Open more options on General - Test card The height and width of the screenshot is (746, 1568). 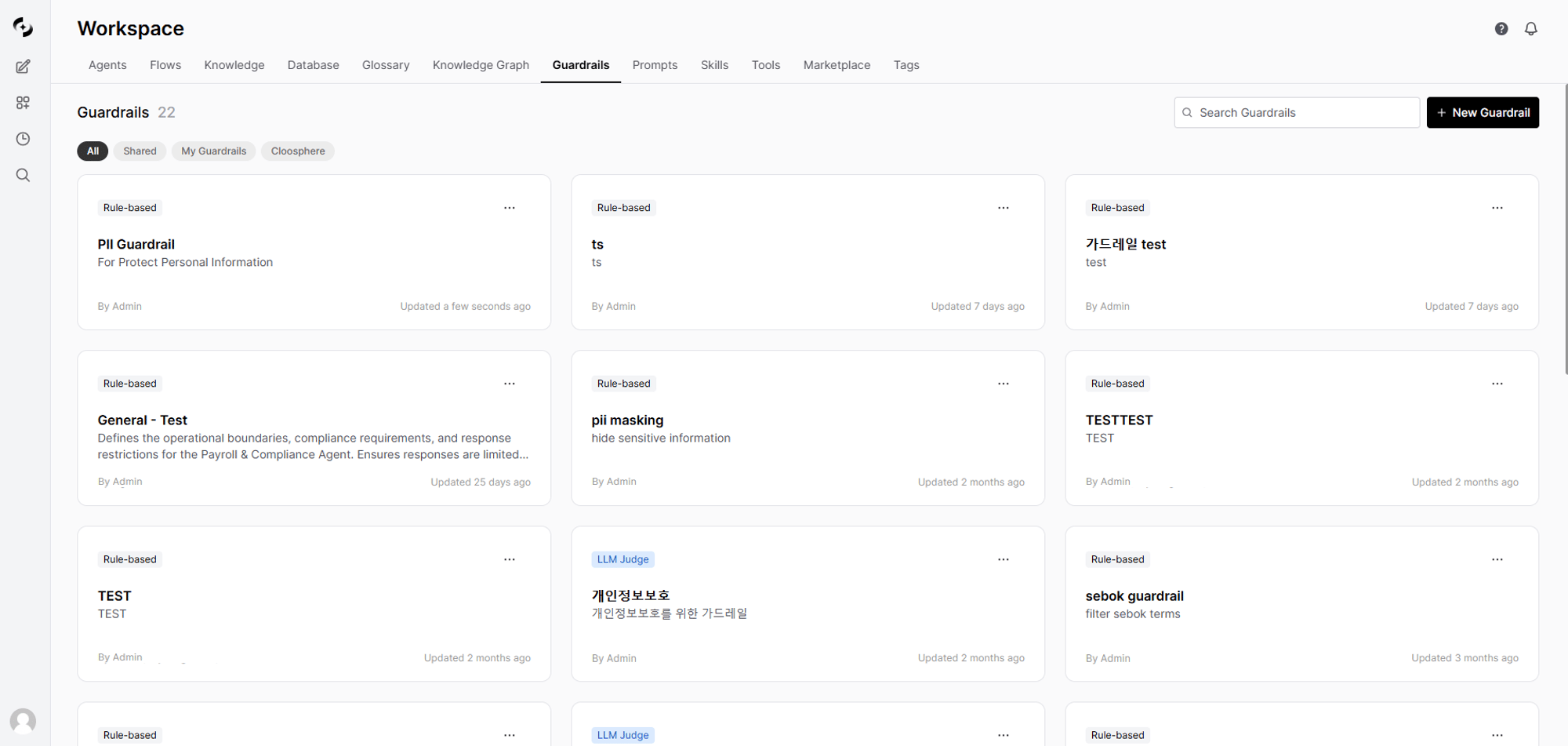[510, 384]
